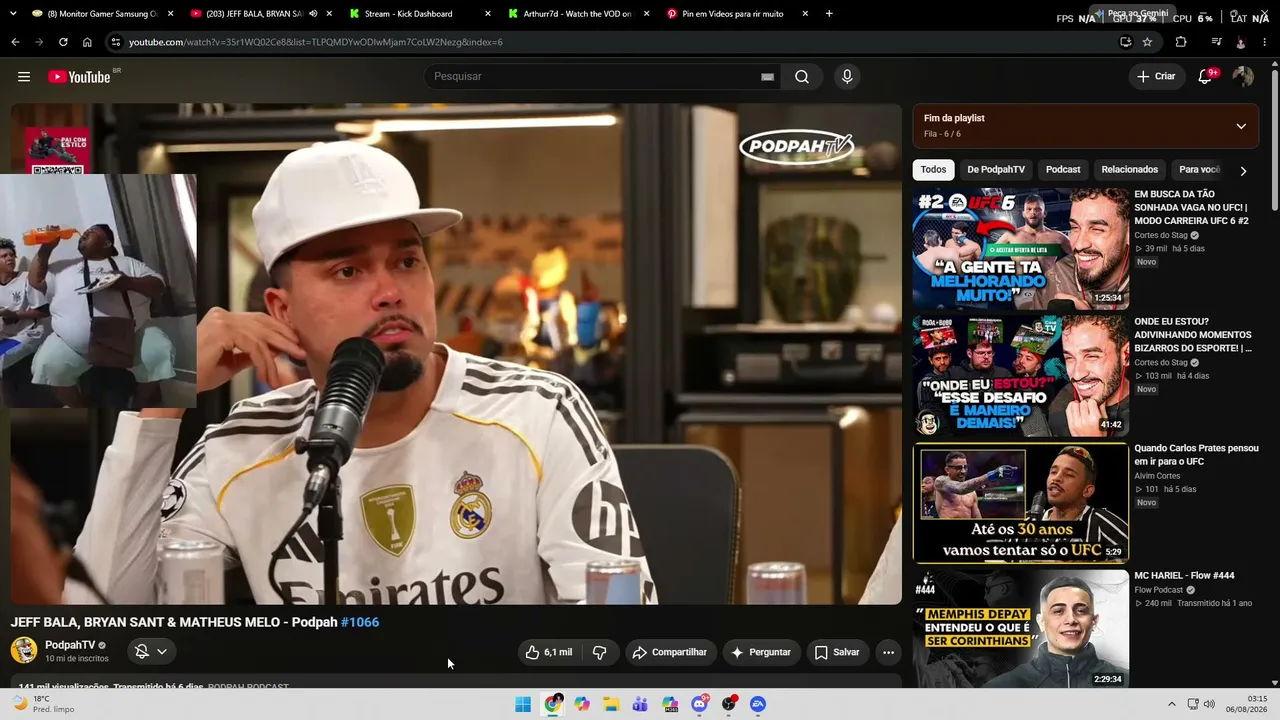Click the browser address bar URL

(316, 42)
